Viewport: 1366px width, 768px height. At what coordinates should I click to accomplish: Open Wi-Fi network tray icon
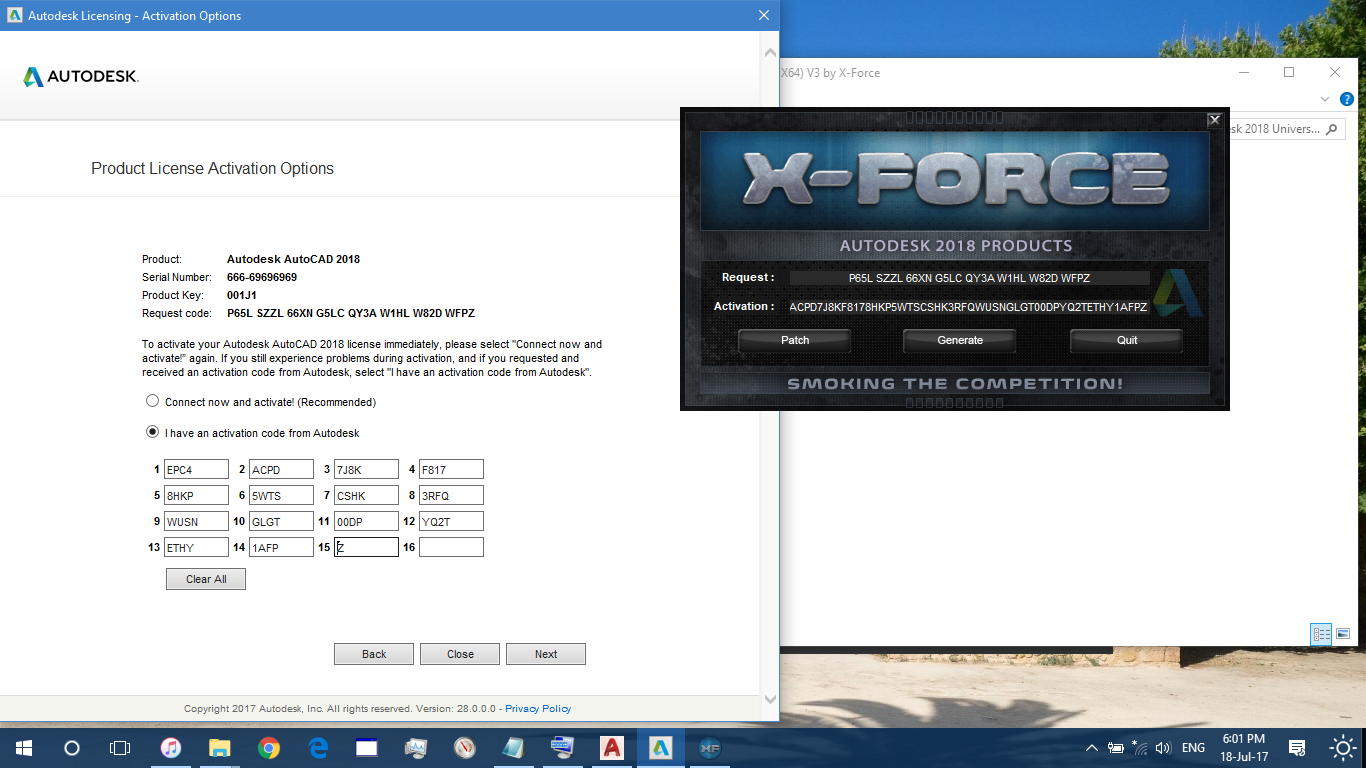coord(1139,747)
